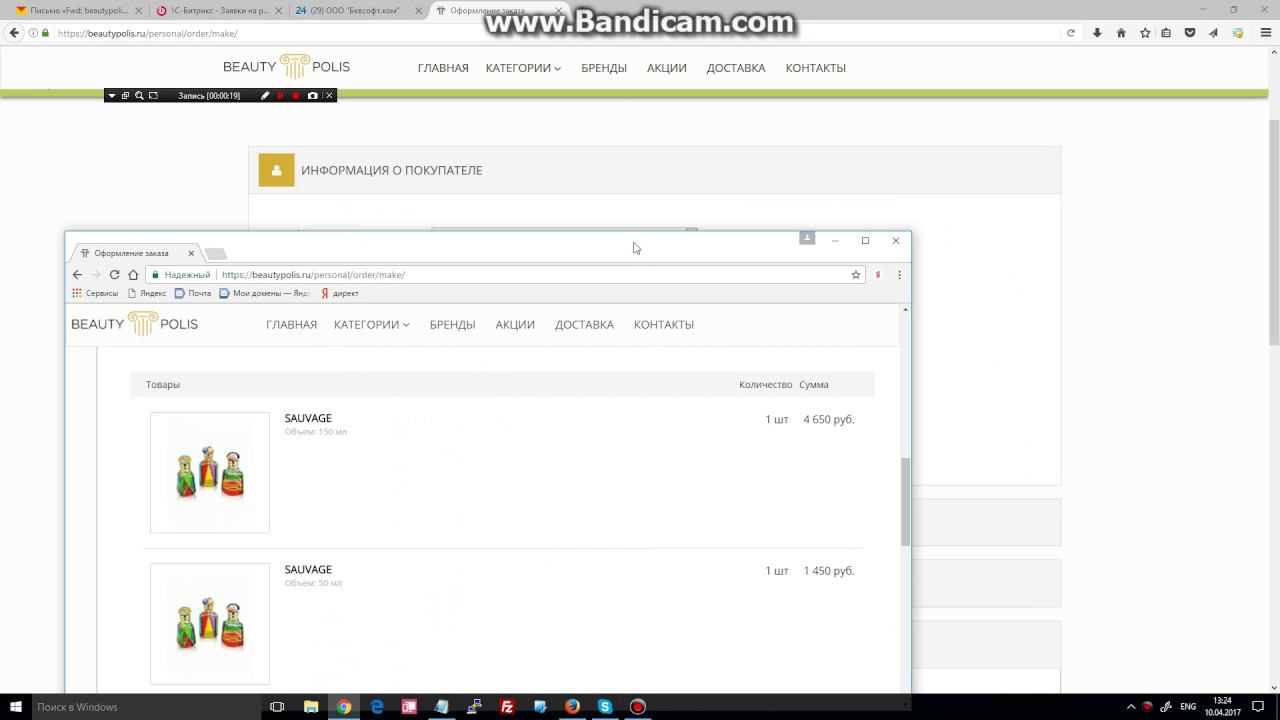Screen dimensions: 1280x720
Task: Open КОНТАКТЫ in the Firefox page
Action: point(815,68)
